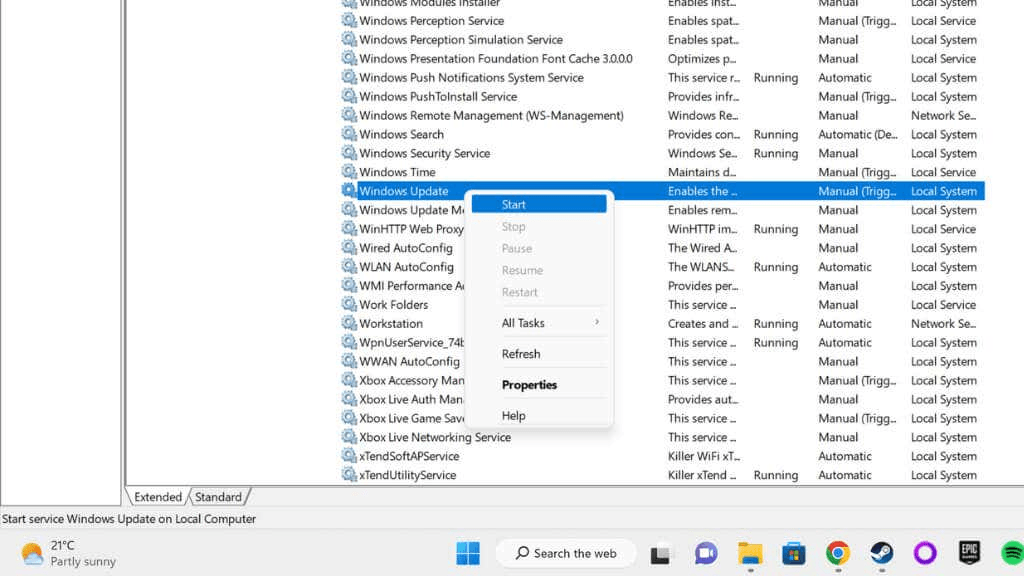Expand the All Tasks submenu

tap(539, 323)
